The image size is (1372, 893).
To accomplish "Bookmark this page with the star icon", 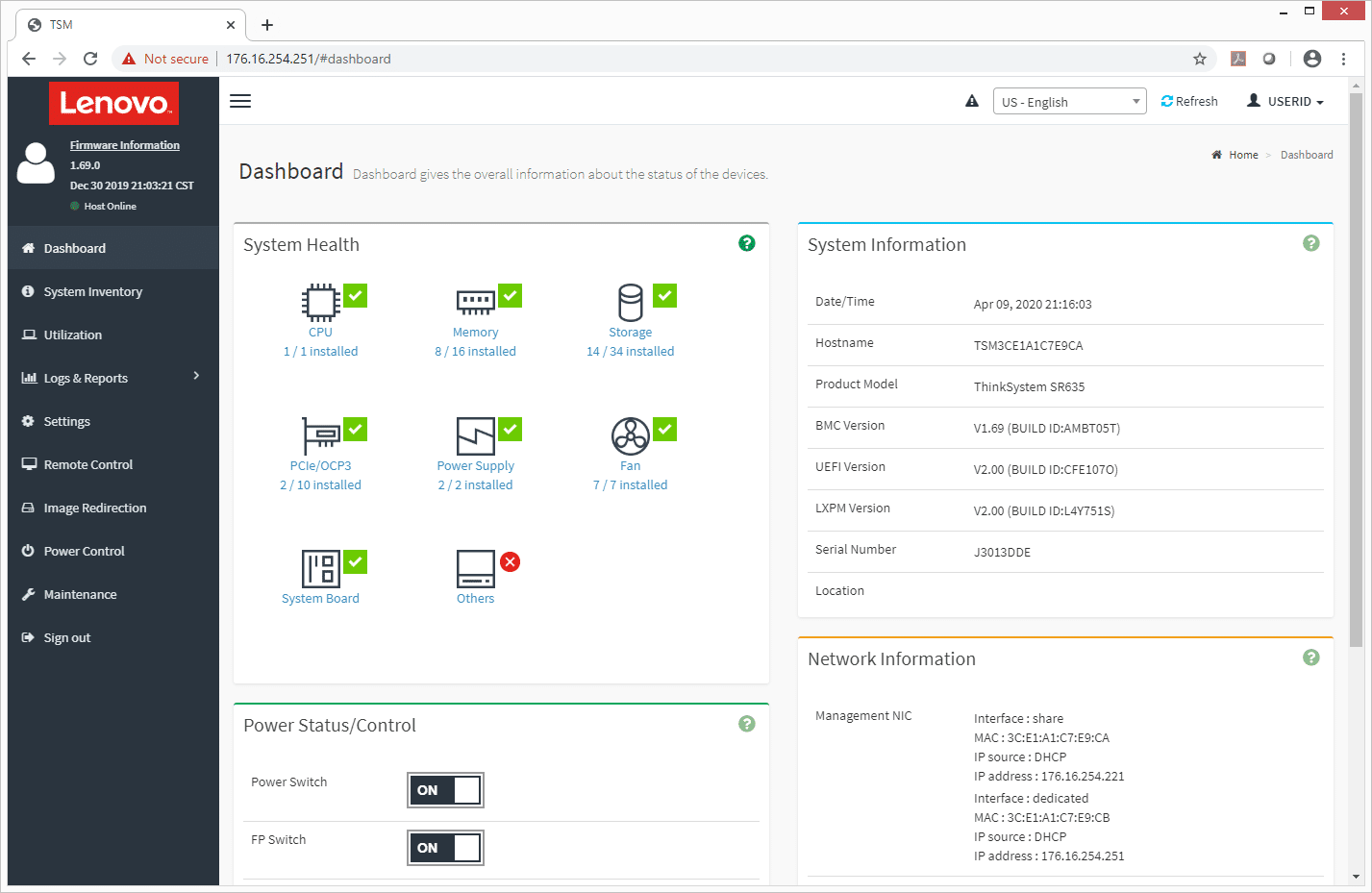I will (x=1200, y=59).
